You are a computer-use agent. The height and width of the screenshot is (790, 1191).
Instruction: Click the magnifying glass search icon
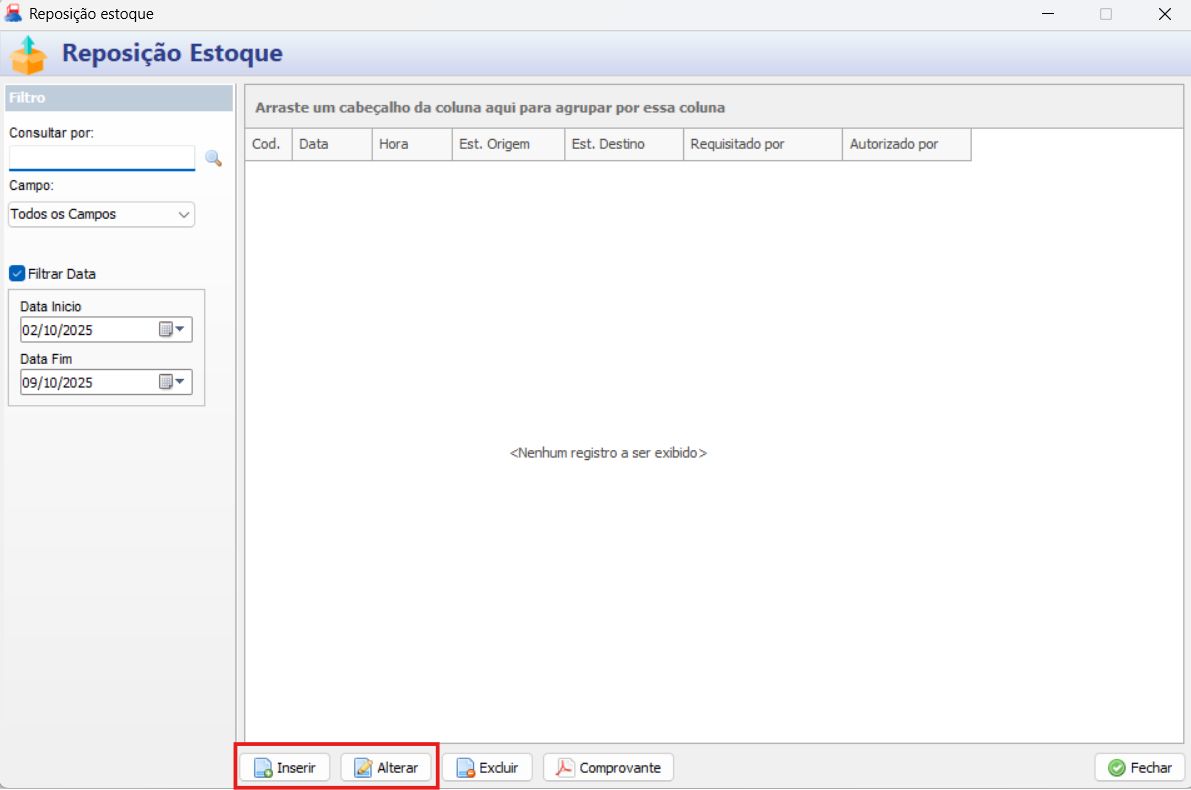pyautogui.click(x=213, y=158)
